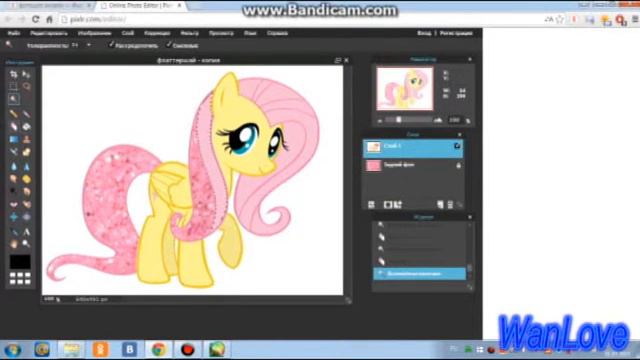Select the Zoom tool in toolbox
Viewport: 640px width, 360px height.
pos(27,244)
